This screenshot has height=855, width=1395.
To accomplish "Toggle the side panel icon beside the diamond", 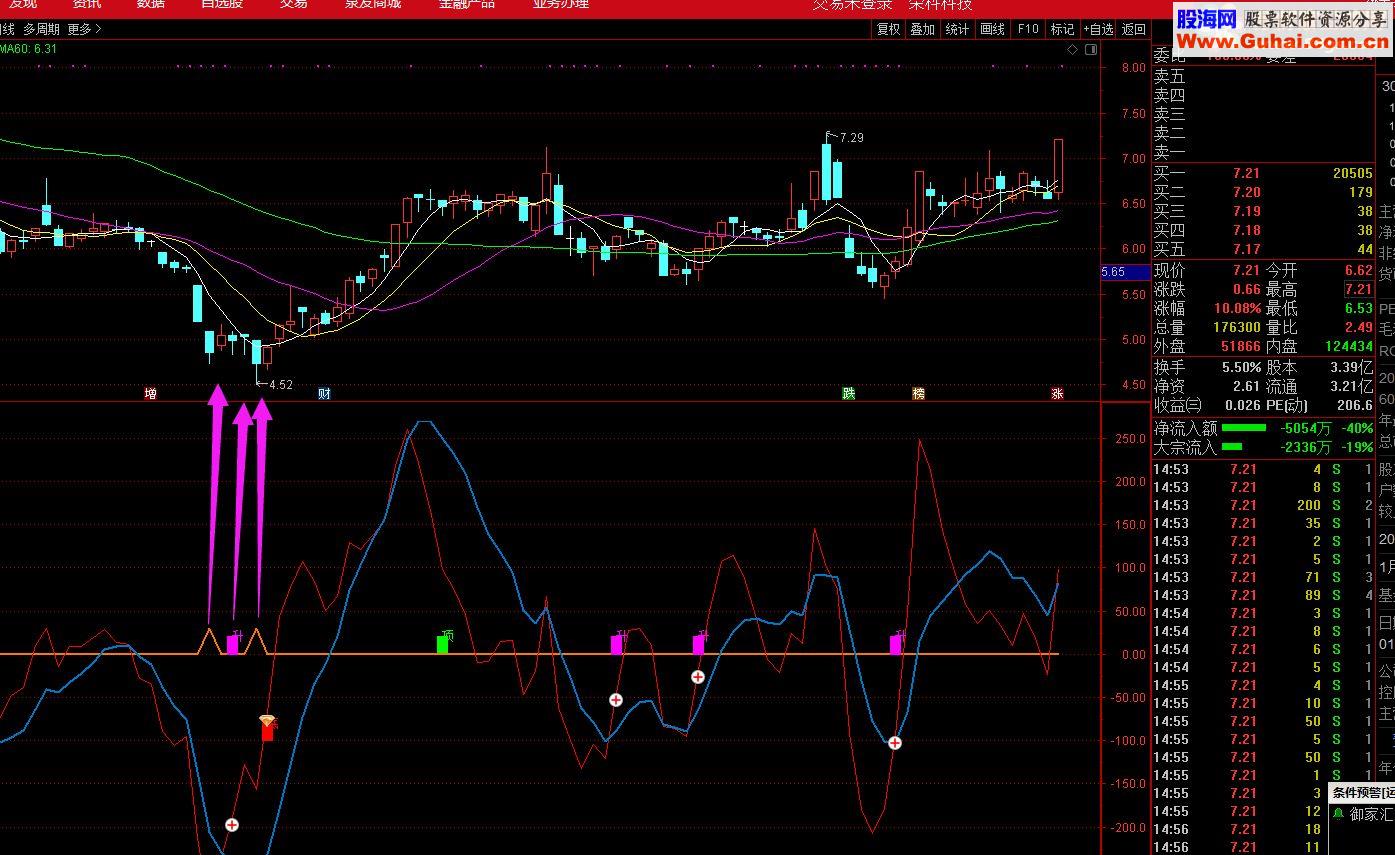I will (1091, 48).
